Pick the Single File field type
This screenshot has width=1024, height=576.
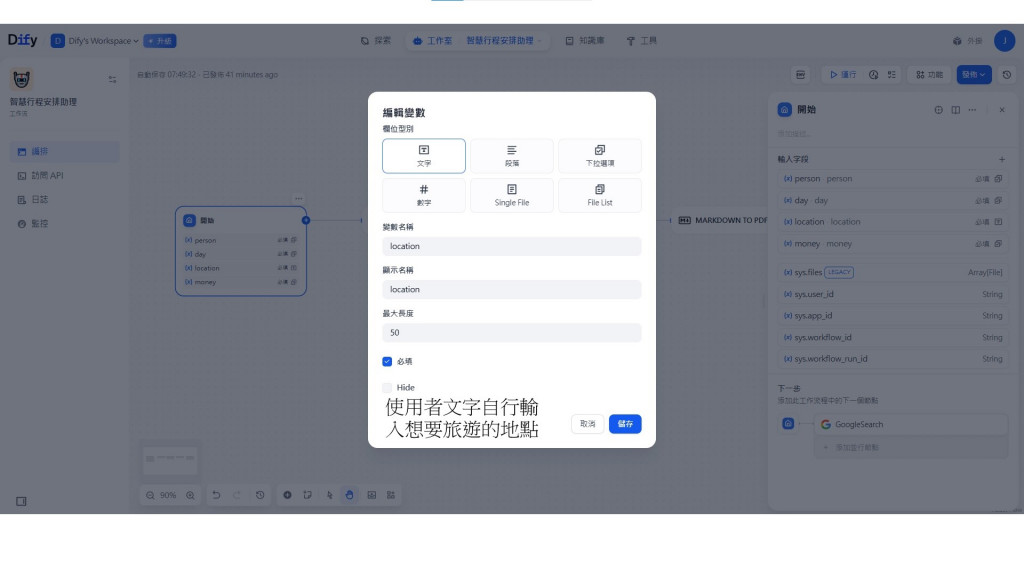point(511,195)
